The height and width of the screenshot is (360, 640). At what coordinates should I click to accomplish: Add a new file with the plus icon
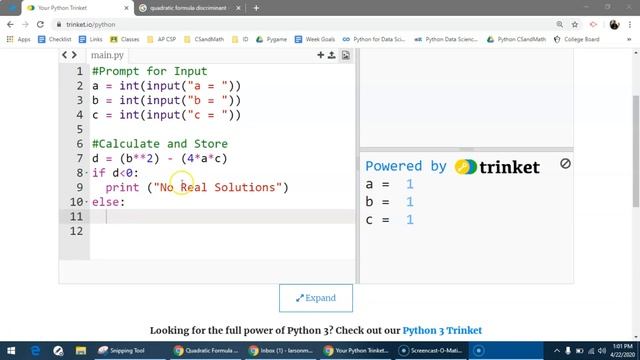320,55
